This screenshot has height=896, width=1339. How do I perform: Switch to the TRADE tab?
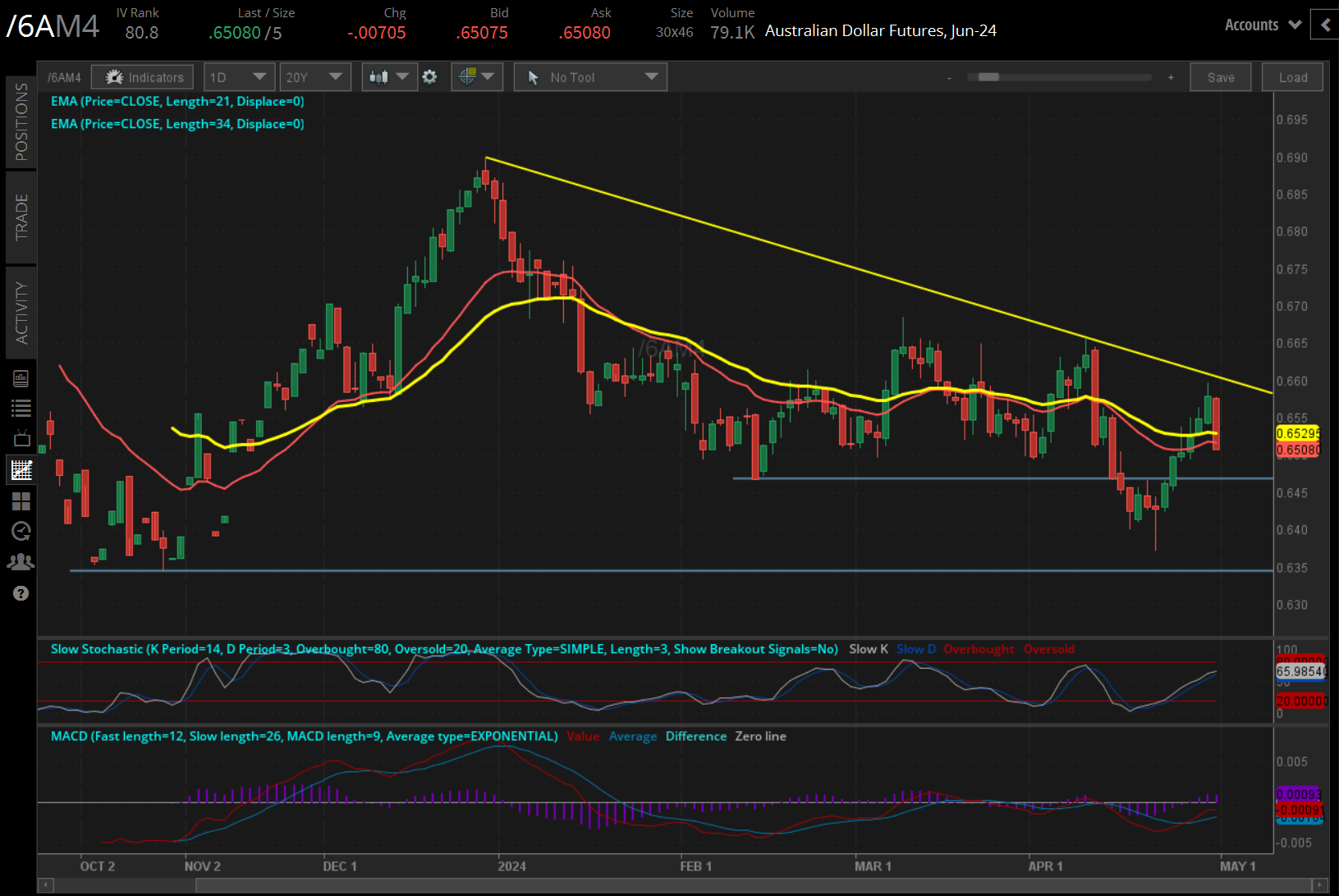[21, 217]
